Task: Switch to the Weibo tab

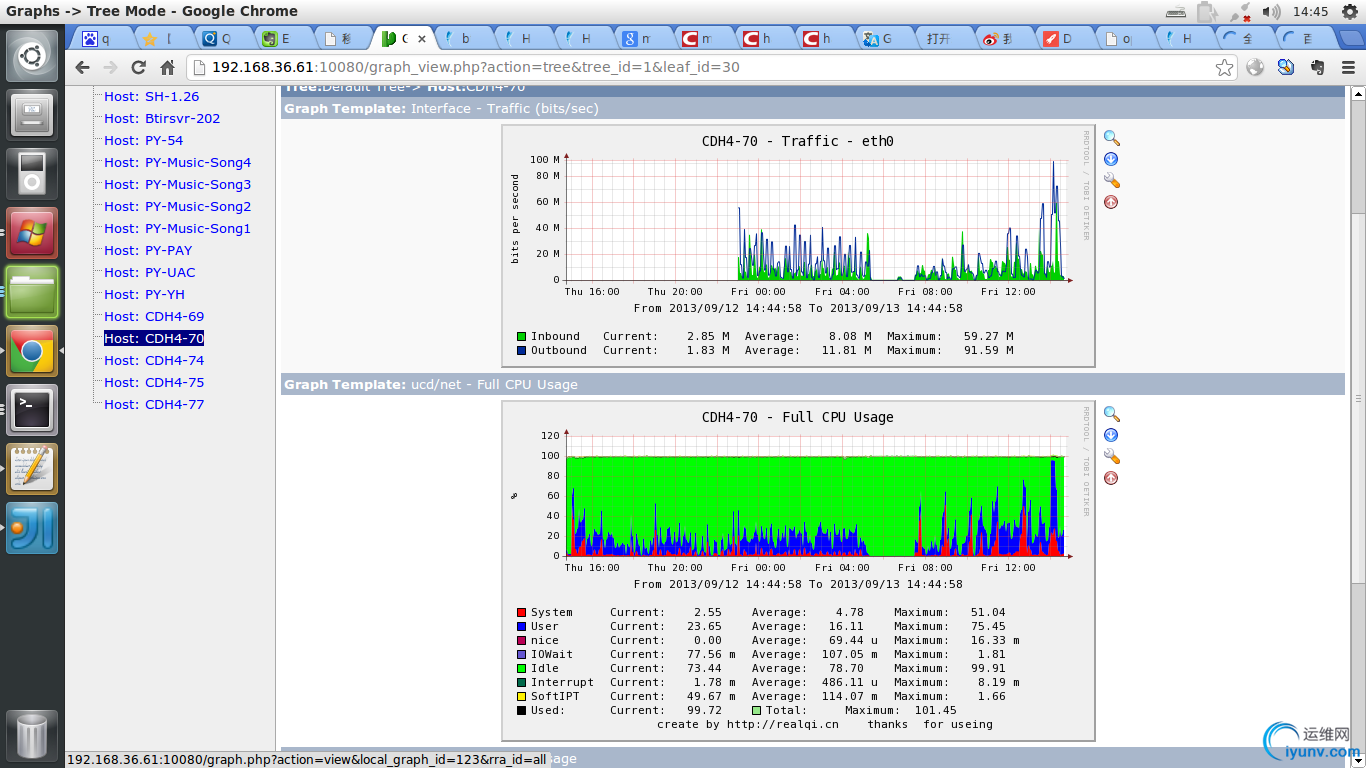Action: 1000,39
